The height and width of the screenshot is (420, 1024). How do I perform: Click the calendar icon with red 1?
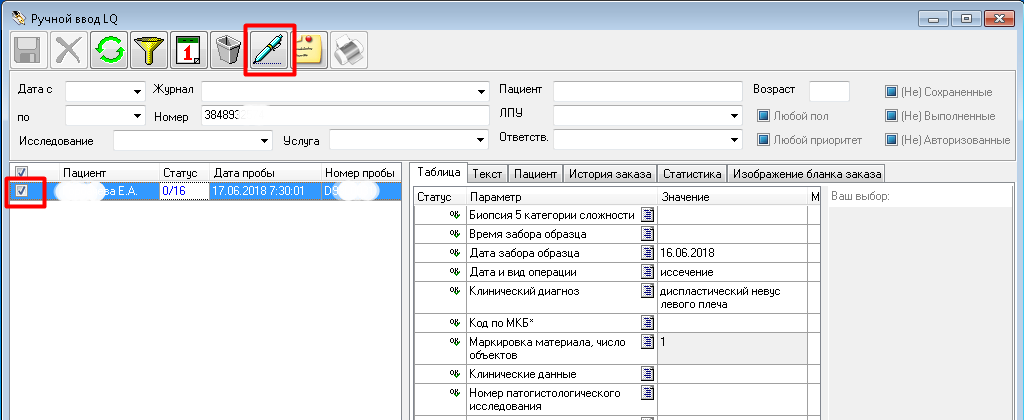click(x=189, y=50)
